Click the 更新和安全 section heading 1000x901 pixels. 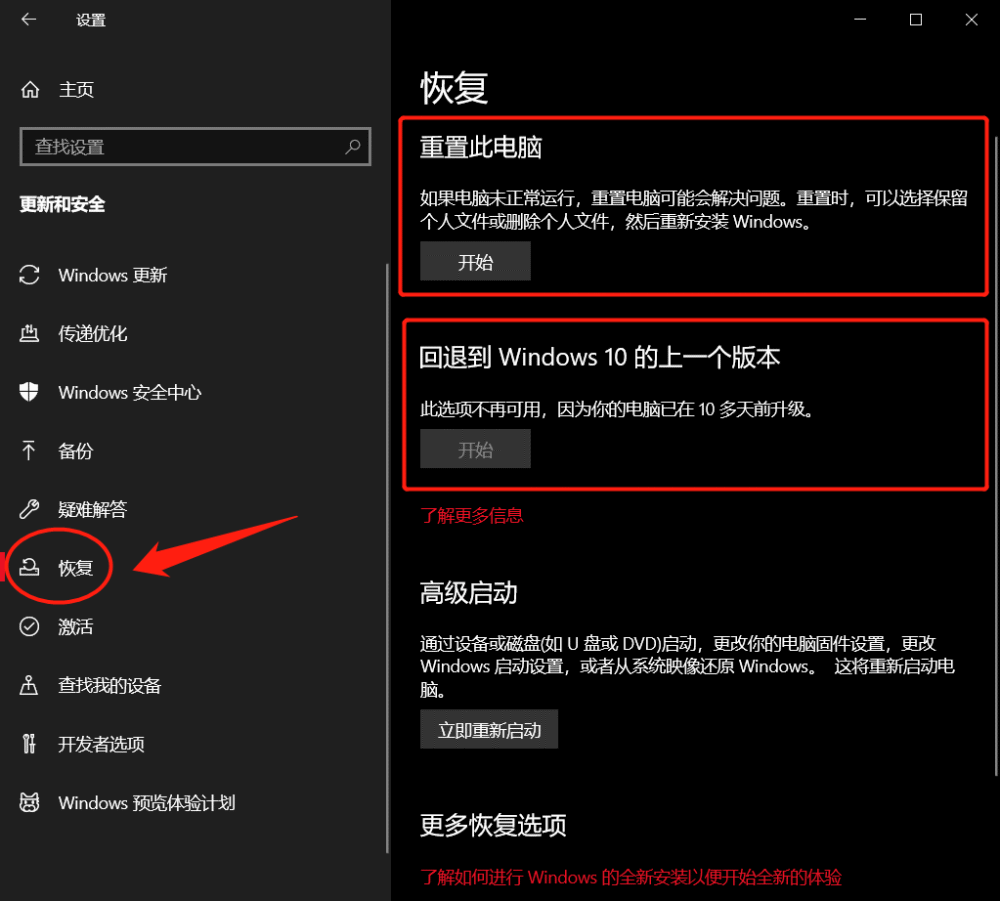point(62,204)
